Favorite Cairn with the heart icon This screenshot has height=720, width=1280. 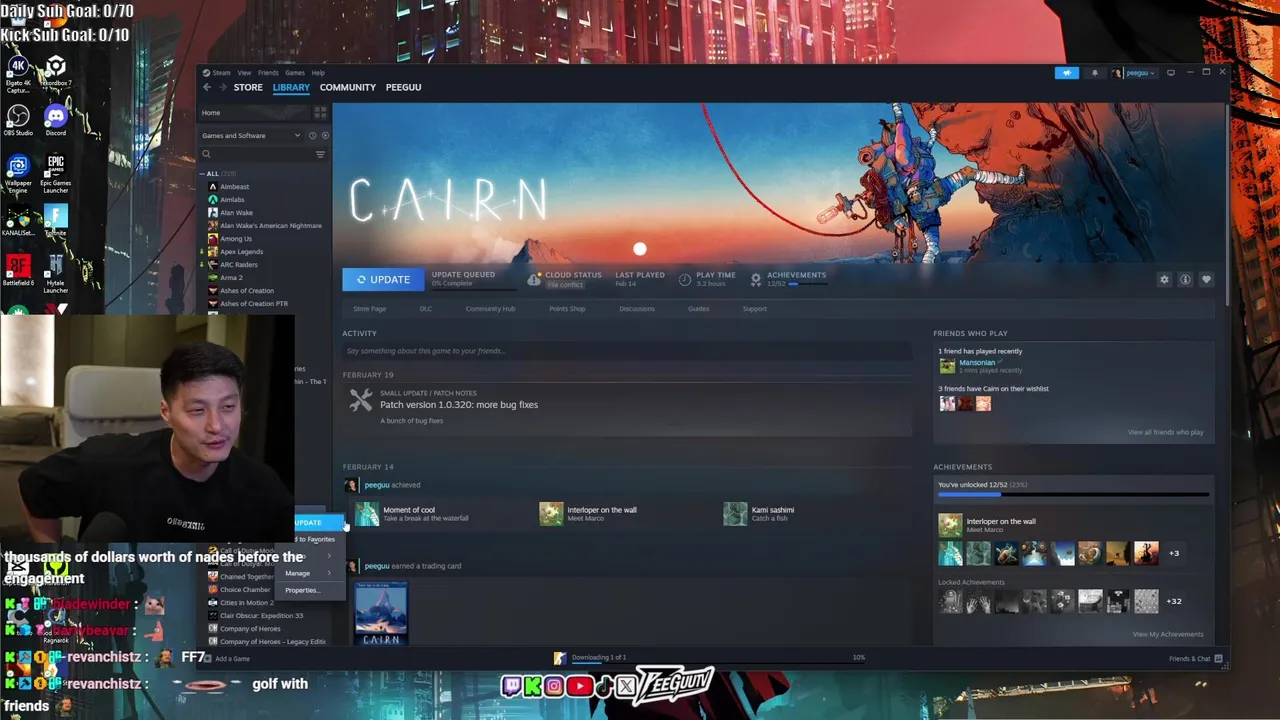[1206, 280]
